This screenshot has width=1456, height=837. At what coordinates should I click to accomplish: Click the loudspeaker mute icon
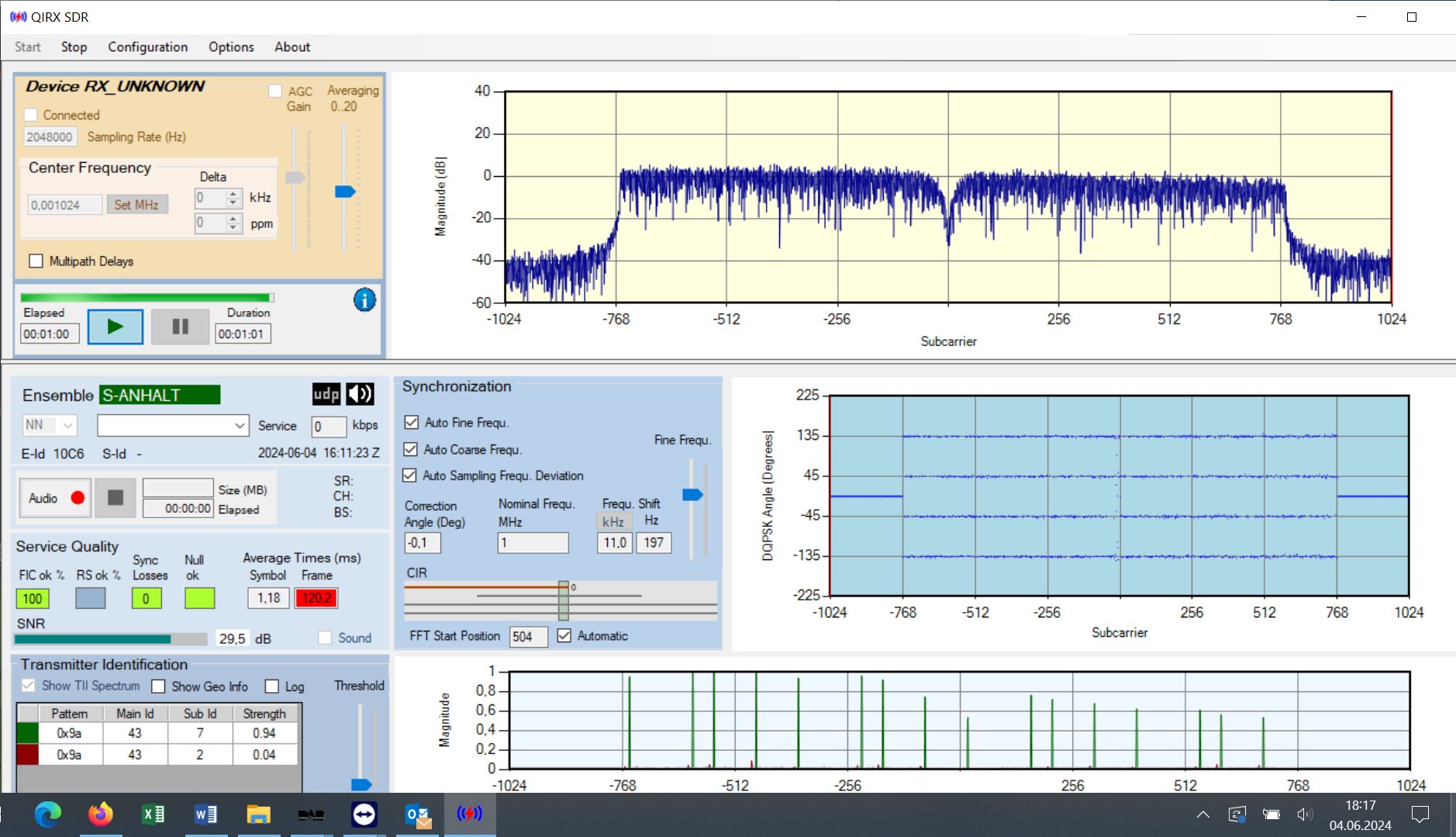click(x=360, y=394)
